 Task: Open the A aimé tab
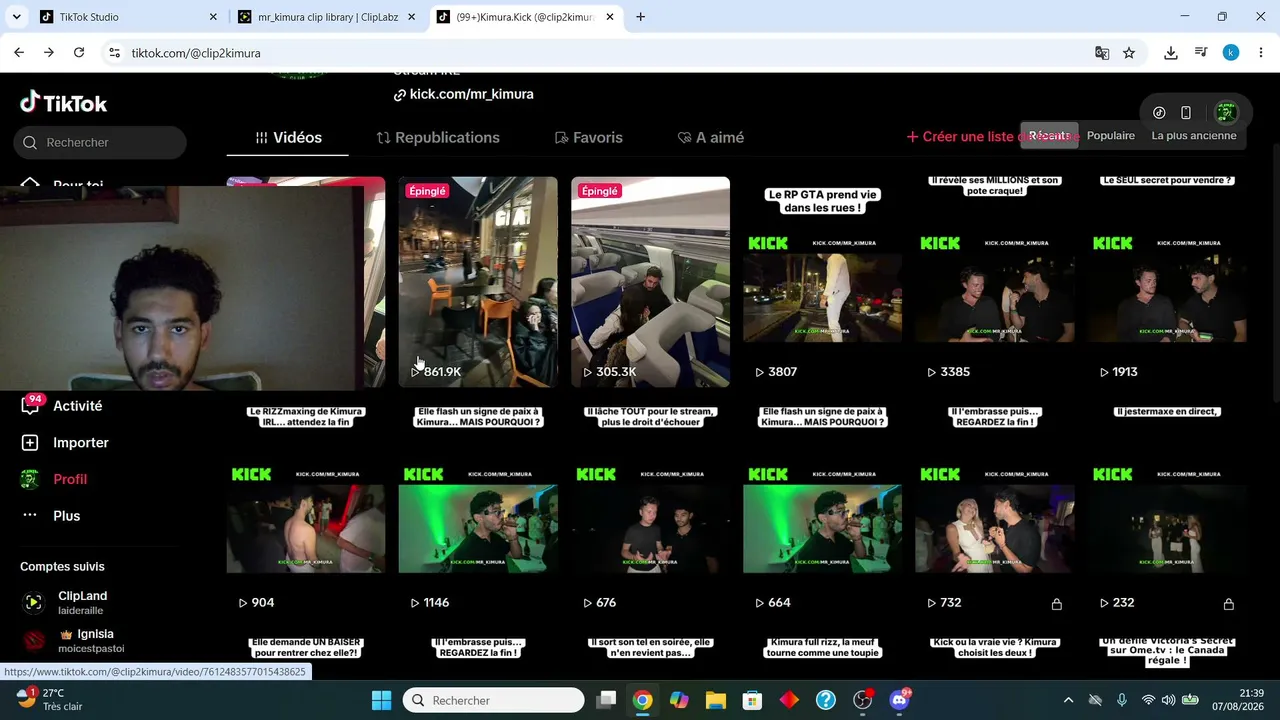tap(711, 137)
